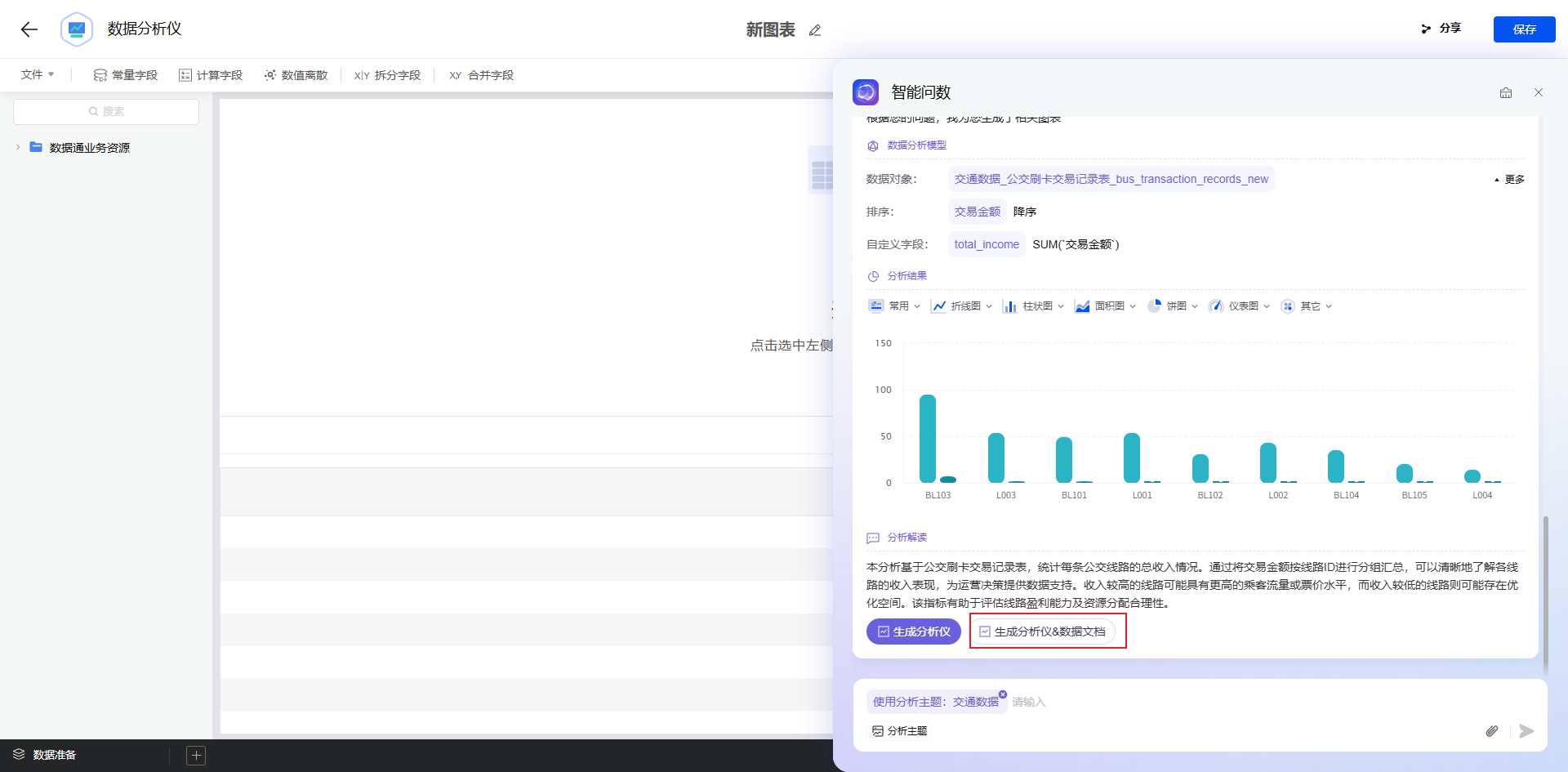This screenshot has height=772, width=1568.
Task: Open the toolbox icon in 智能问数 header
Action: 1506,92
